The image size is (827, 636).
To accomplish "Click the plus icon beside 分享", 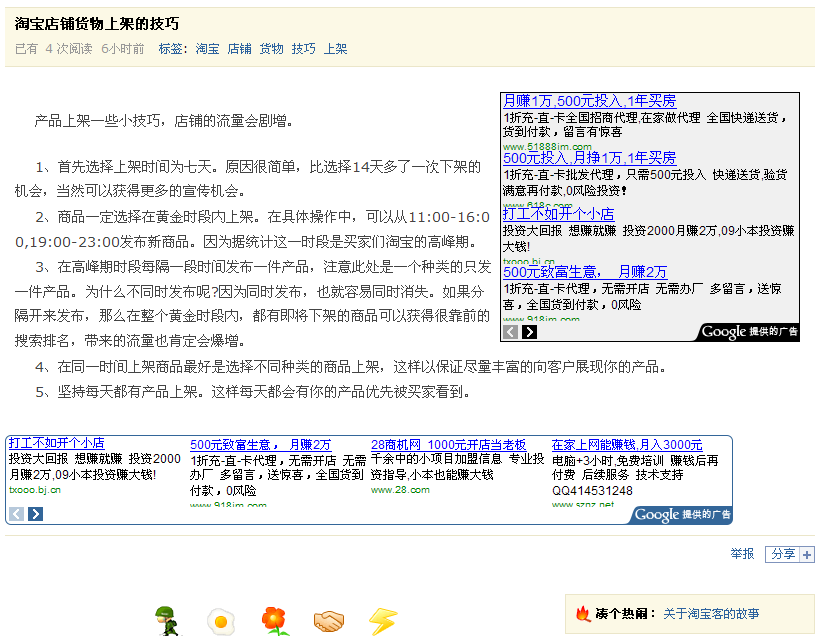I will coord(807,554).
